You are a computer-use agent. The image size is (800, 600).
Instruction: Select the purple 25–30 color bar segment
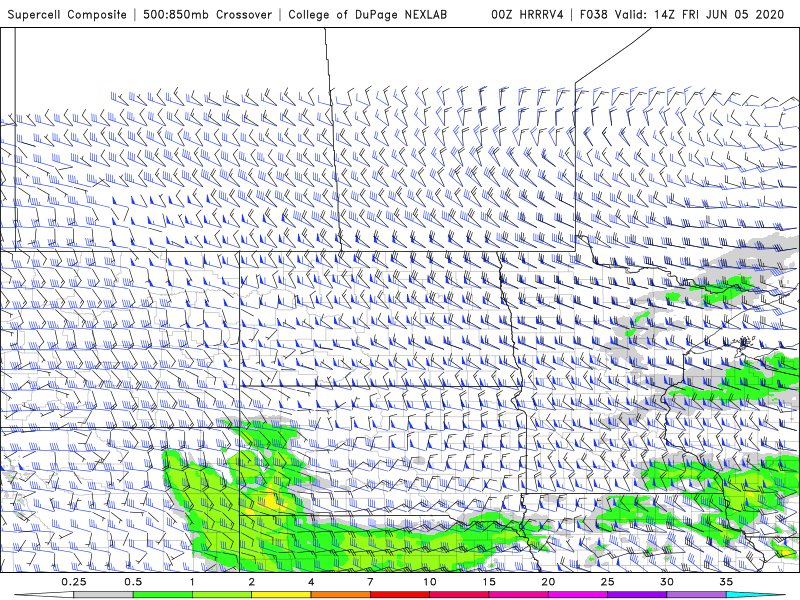click(637, 595)
